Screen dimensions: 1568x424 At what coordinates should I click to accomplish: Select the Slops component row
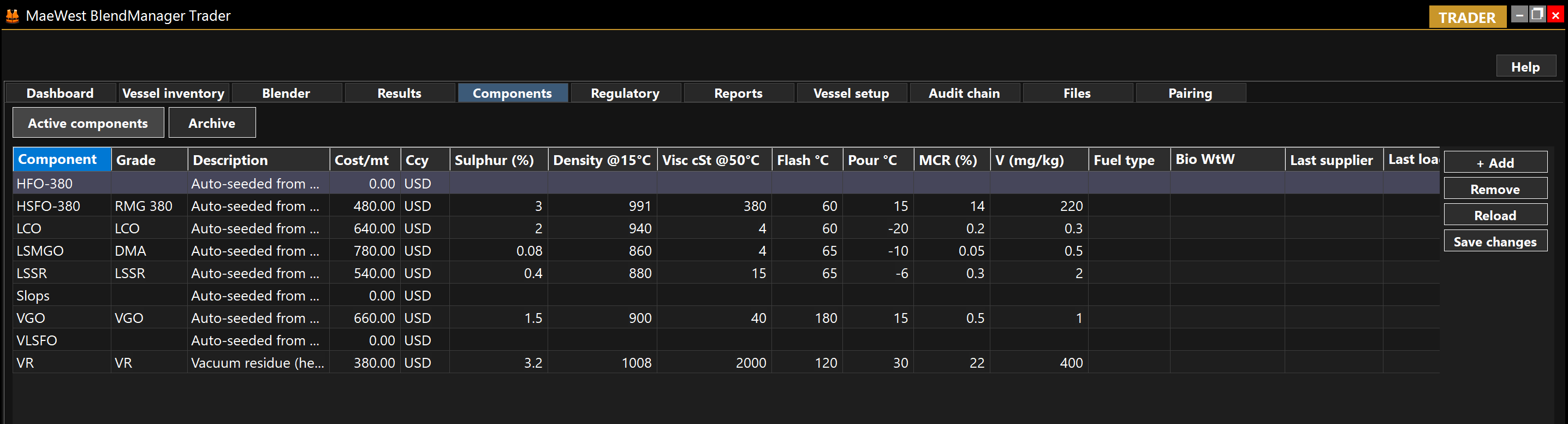tap(726, 296)
